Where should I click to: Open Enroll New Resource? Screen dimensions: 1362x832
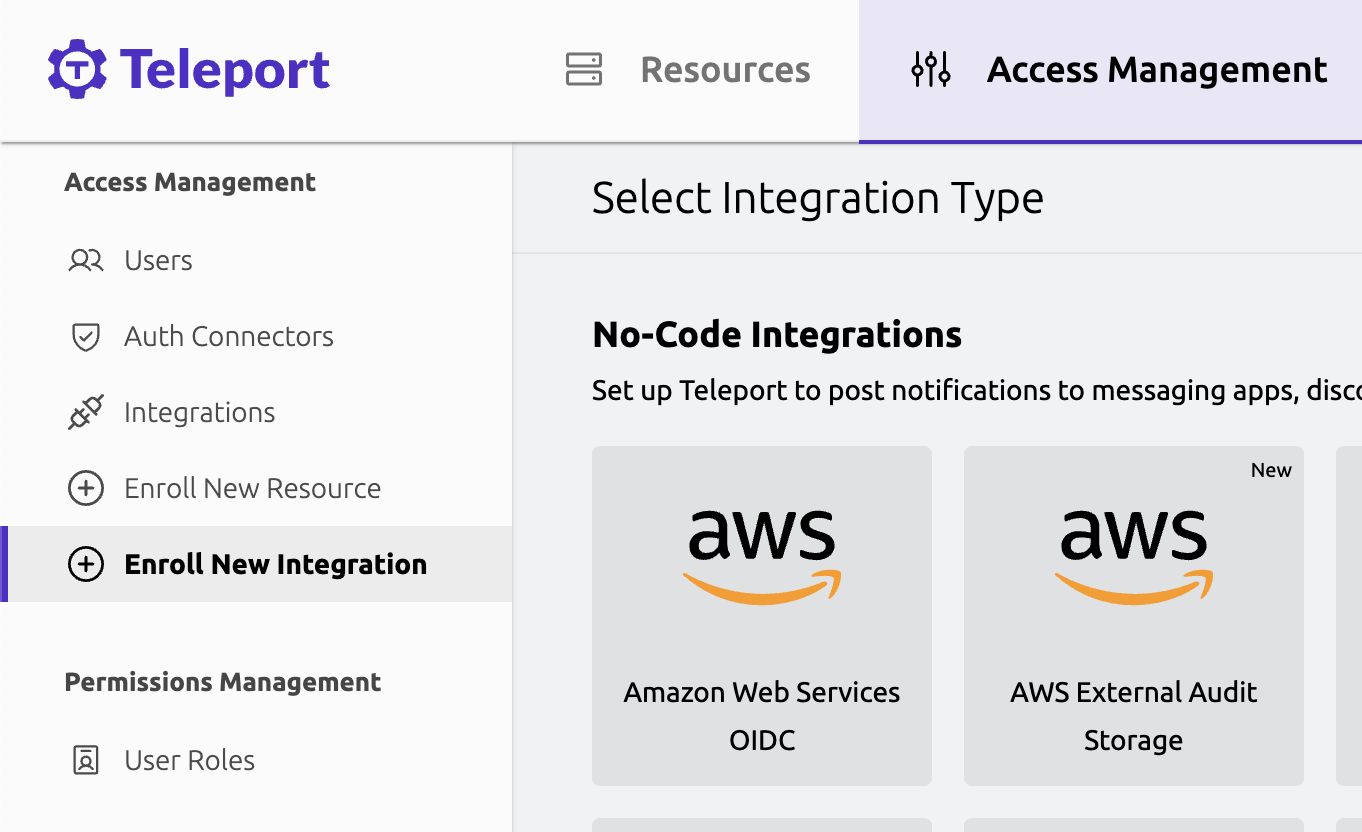252,488
